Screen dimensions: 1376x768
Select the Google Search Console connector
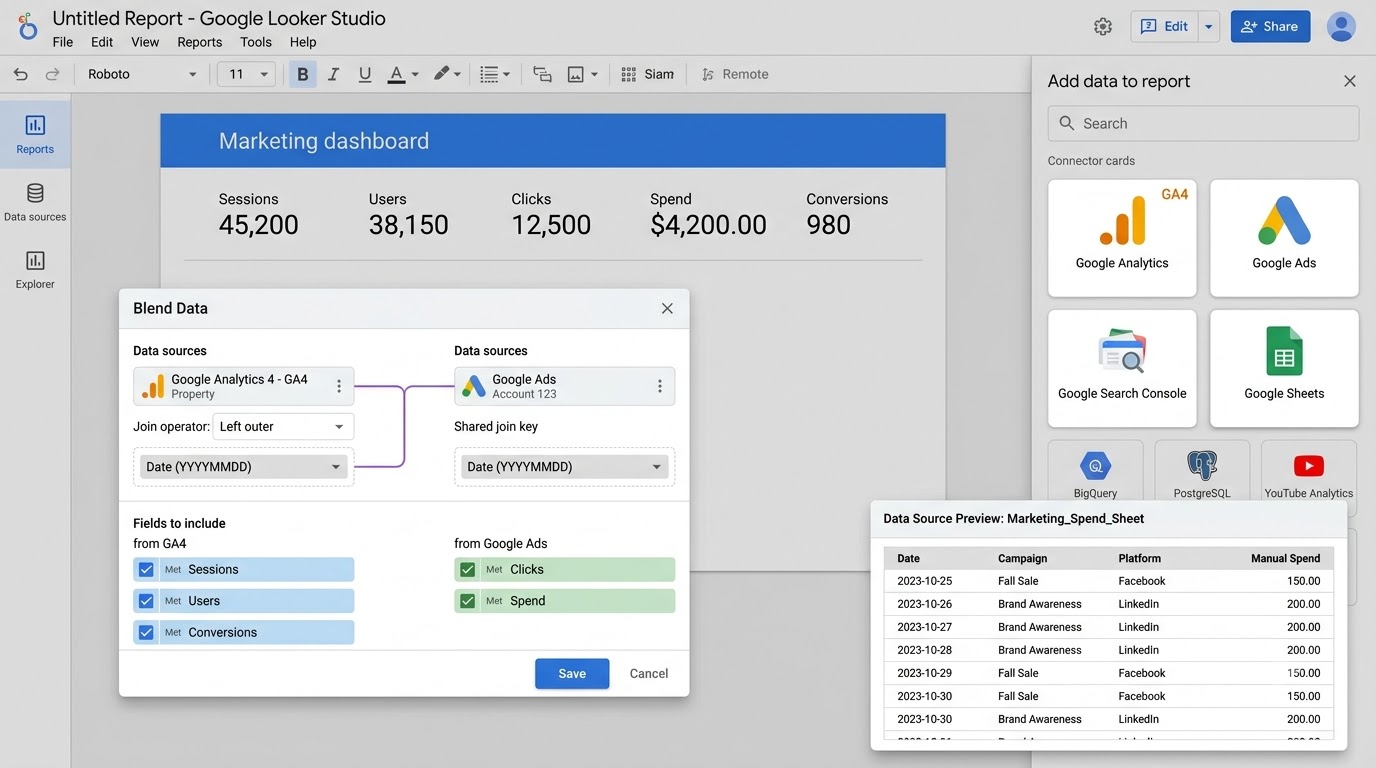tap(1122, 368)
